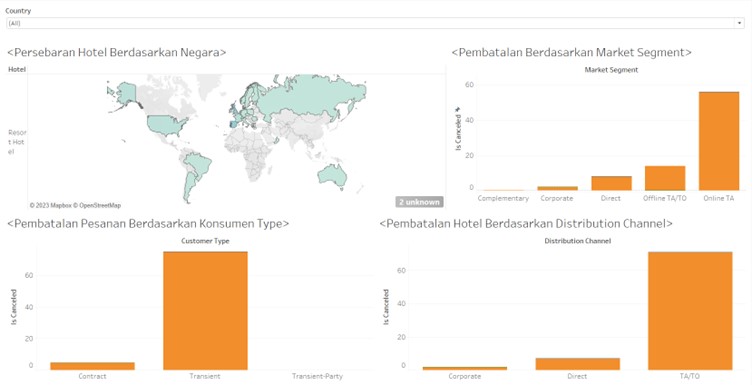752x385 pixels.
Task: Click the 'Customer Type' chart header
Action: tap(205, 241)
